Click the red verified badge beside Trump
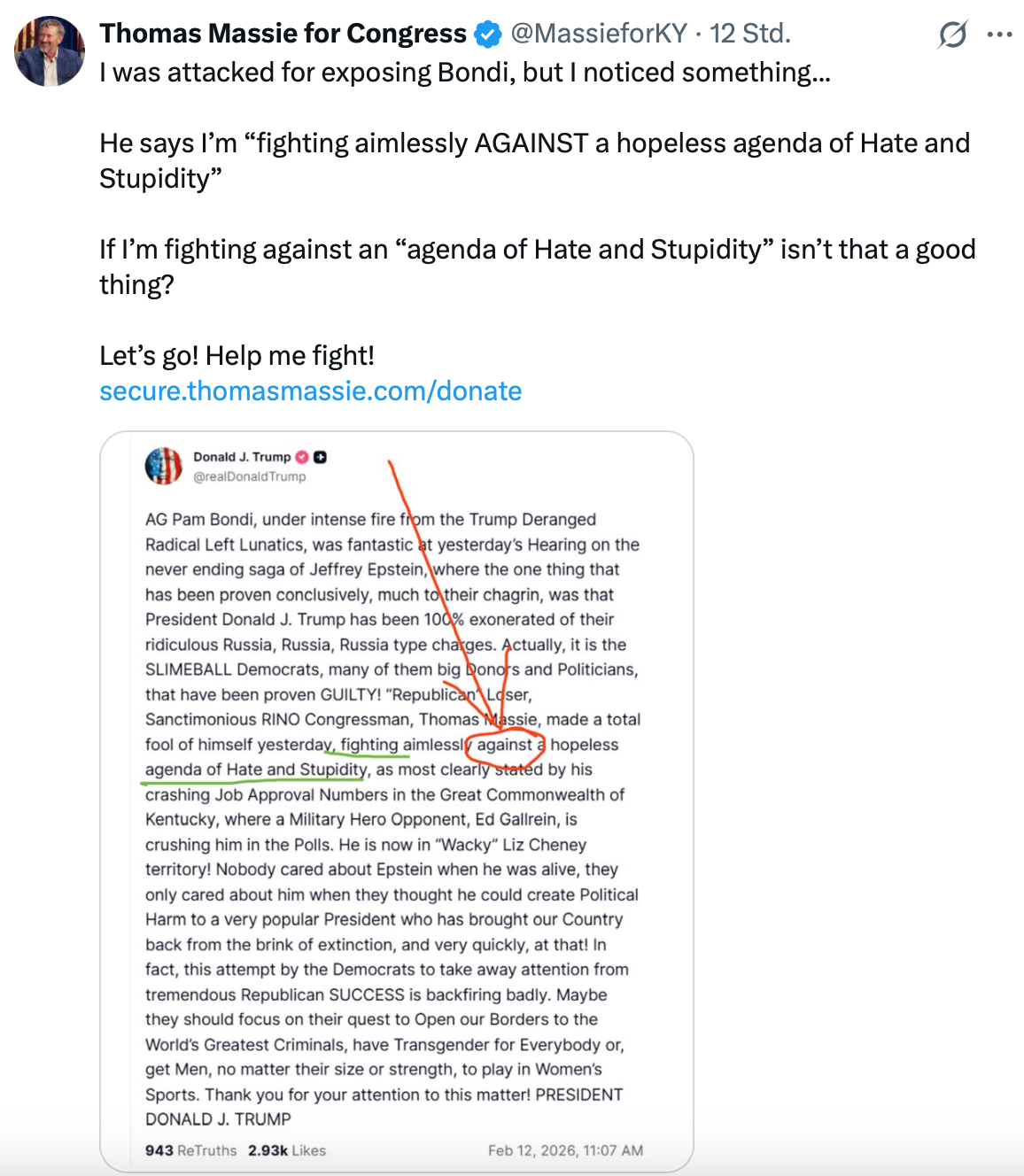Viewport: 1024px width, 1176px height. (x=302, y=457)
